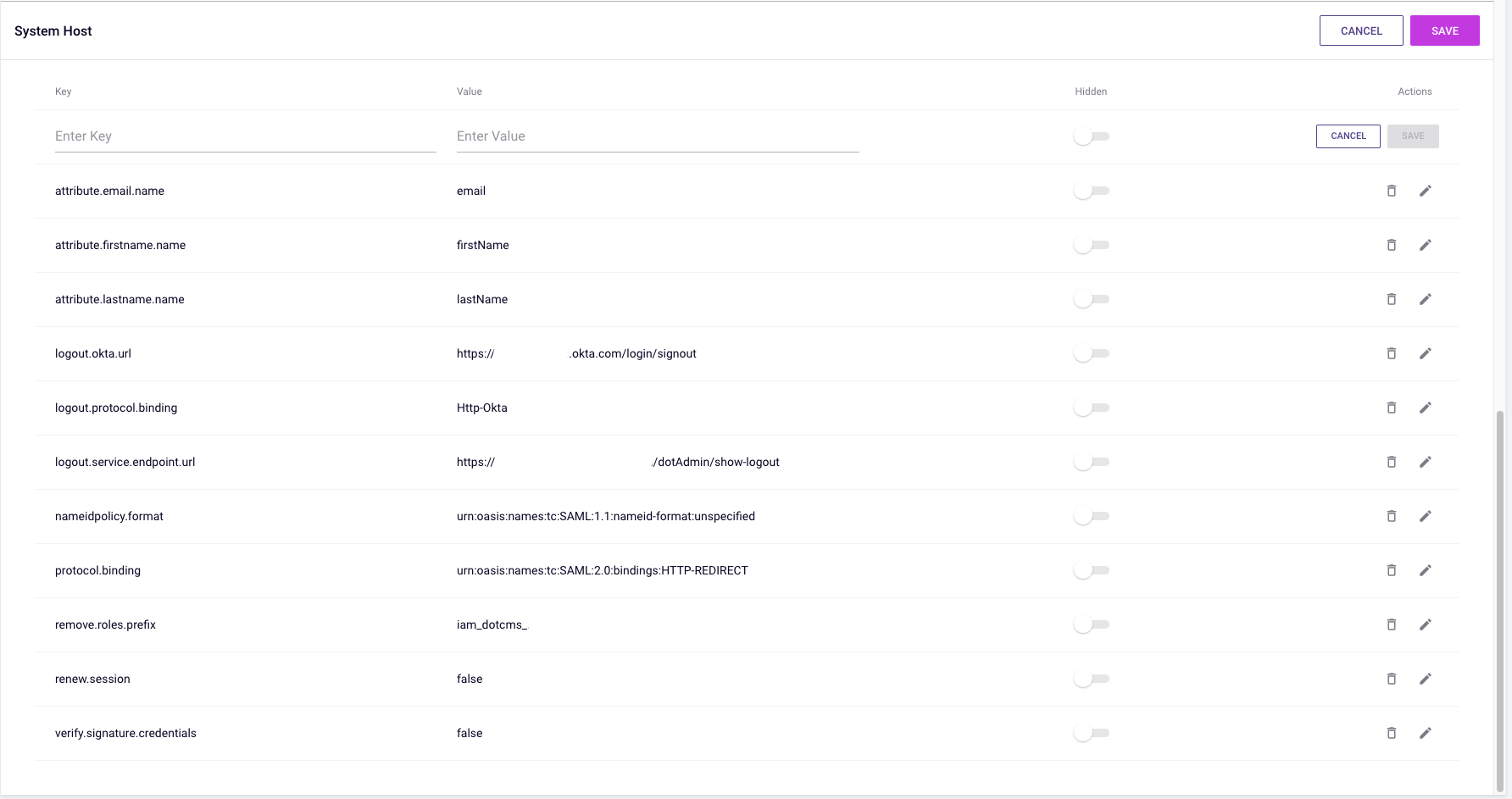This screenshot has height=799, width=1512.
Task: Focus the Enter Value text field
Action: (x=657, y=136)
